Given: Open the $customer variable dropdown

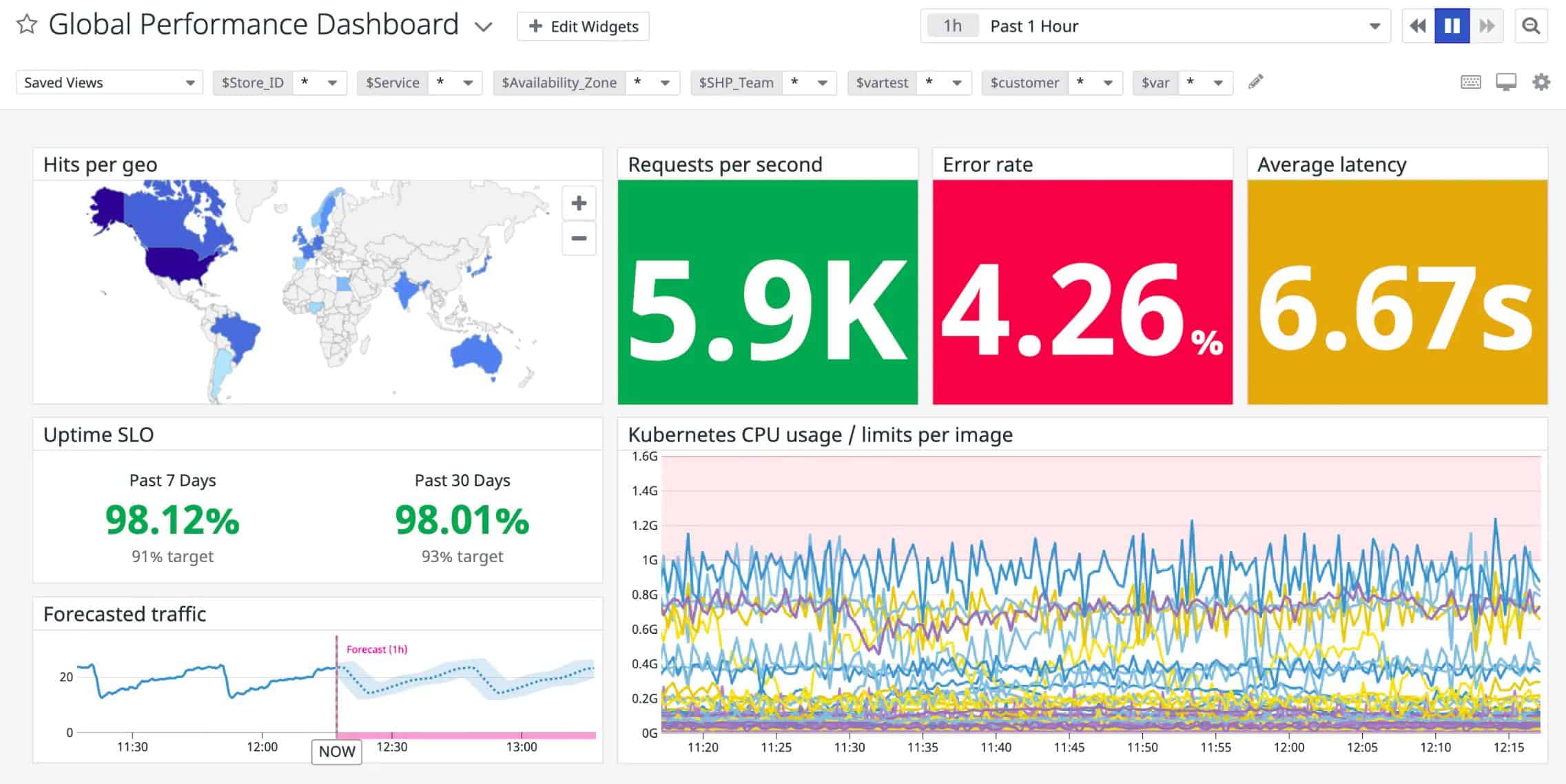Looking at the screenshot, I should point(1109,82).
